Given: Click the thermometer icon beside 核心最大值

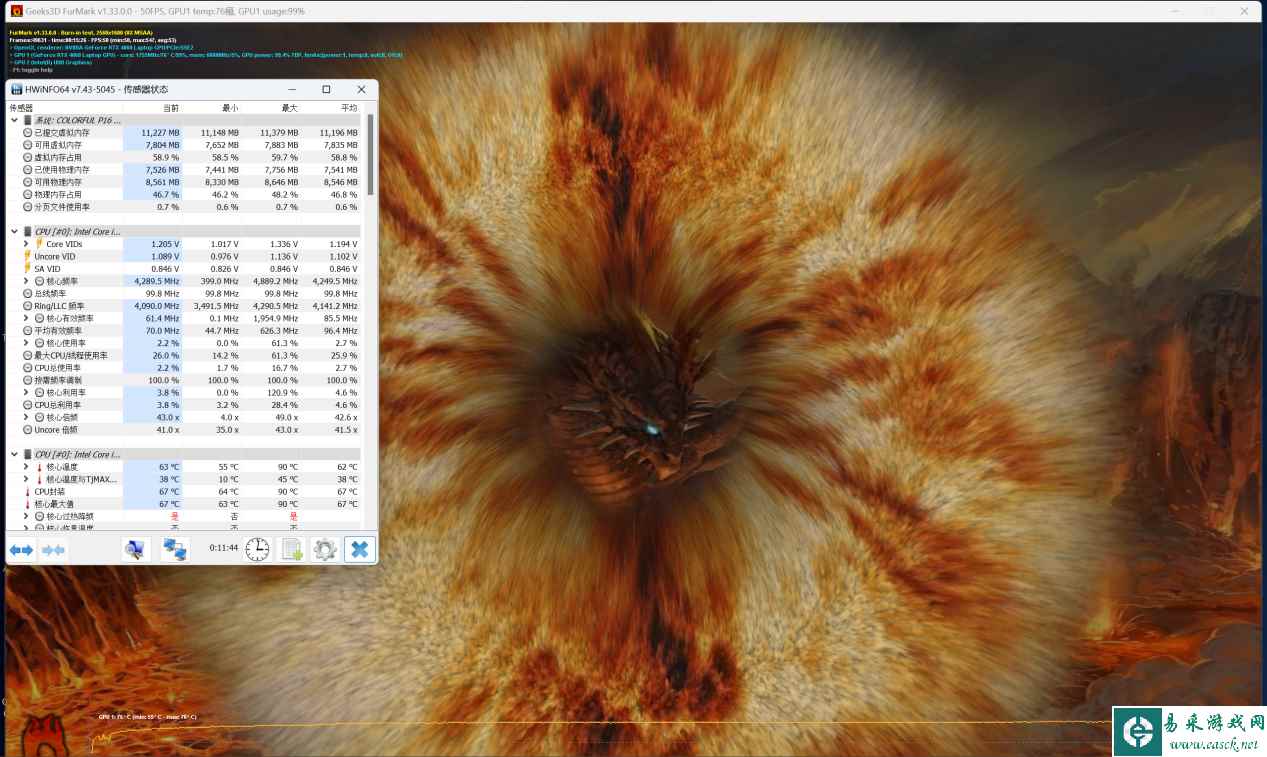Looking at the screenshot, I should point(28,504).
